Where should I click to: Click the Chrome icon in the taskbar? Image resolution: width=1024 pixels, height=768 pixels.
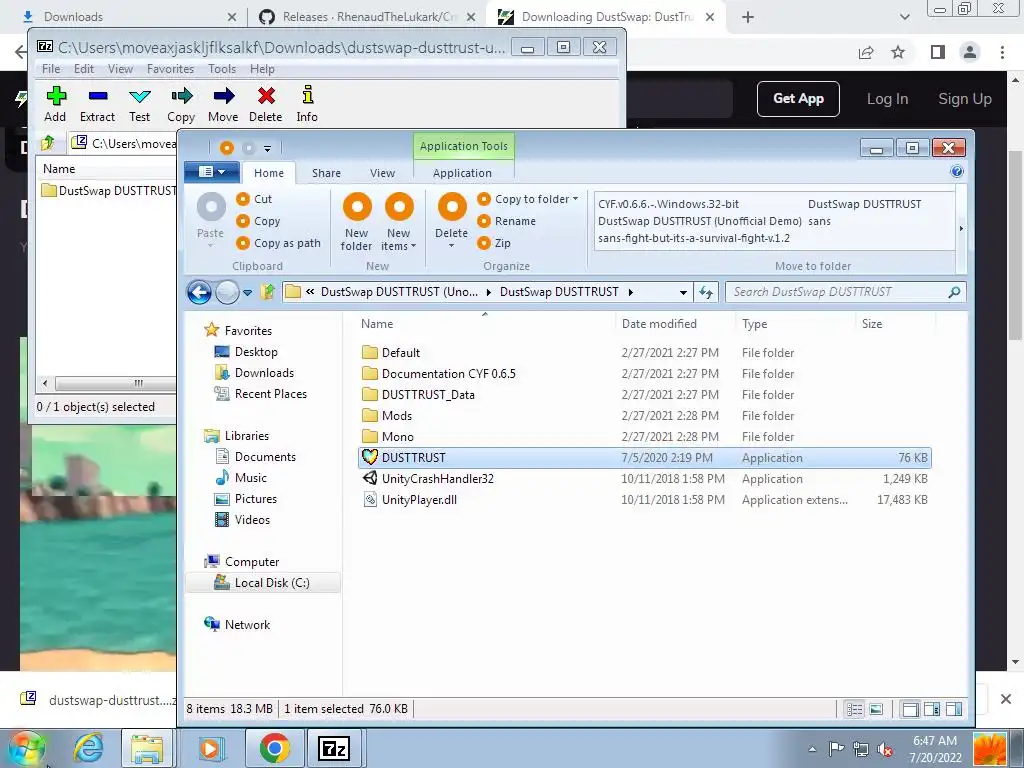point(274,748)
